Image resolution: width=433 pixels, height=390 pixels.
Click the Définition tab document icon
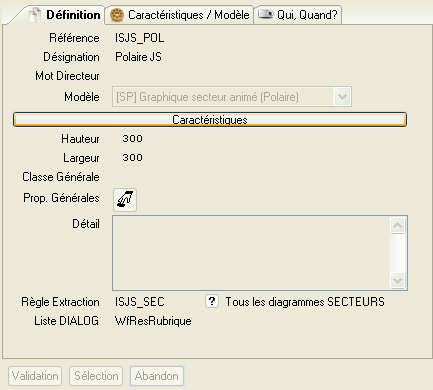(35, 15)
